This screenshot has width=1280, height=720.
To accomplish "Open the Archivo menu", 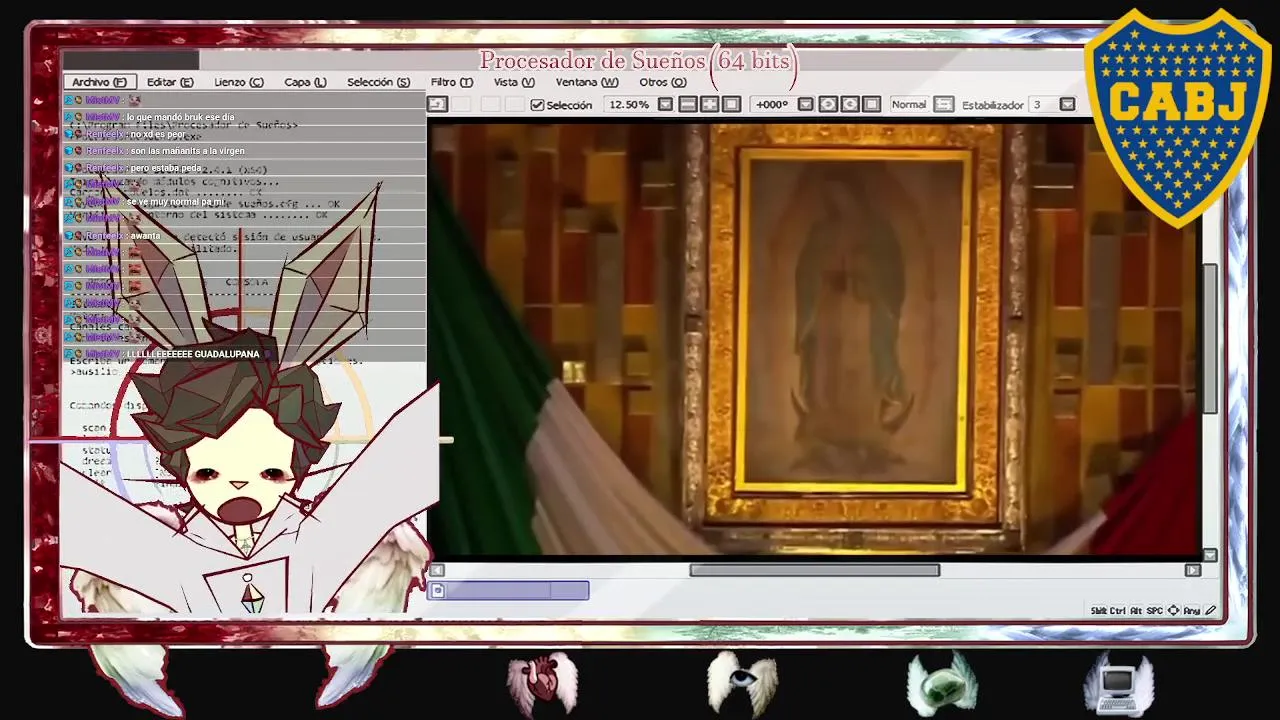I will click(x=99, y=82).
